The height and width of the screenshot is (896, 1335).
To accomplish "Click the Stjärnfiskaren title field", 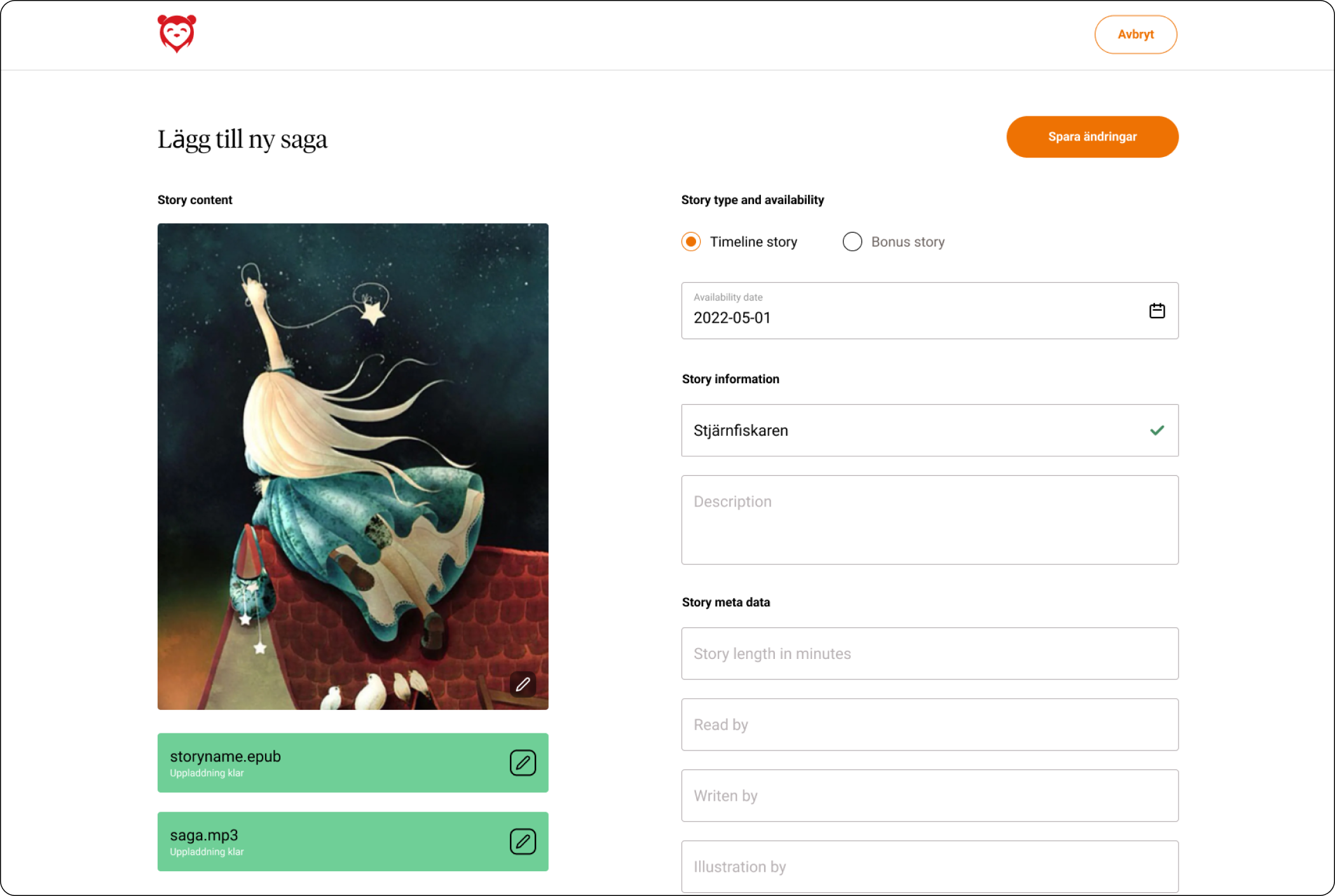I will (x=929, y=430).
